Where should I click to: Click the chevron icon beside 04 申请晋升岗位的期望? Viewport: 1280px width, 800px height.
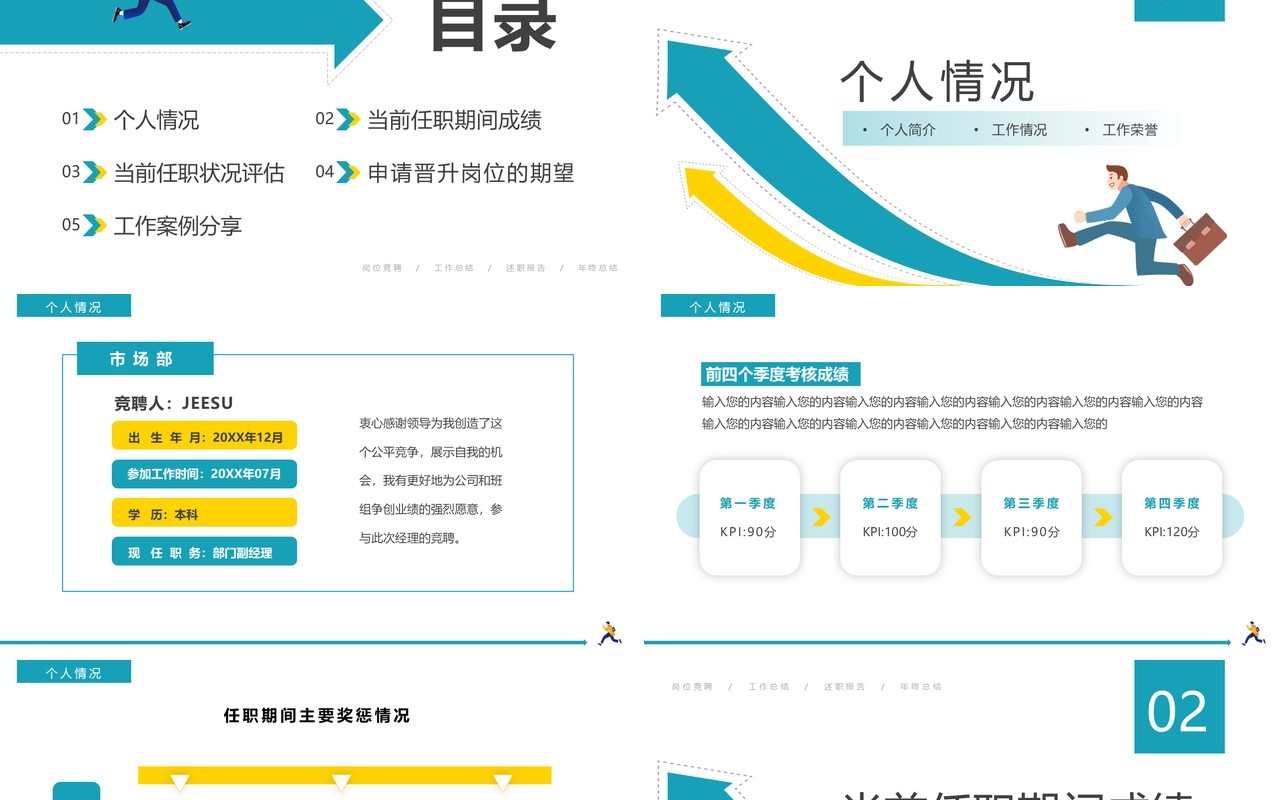[348, 172]
